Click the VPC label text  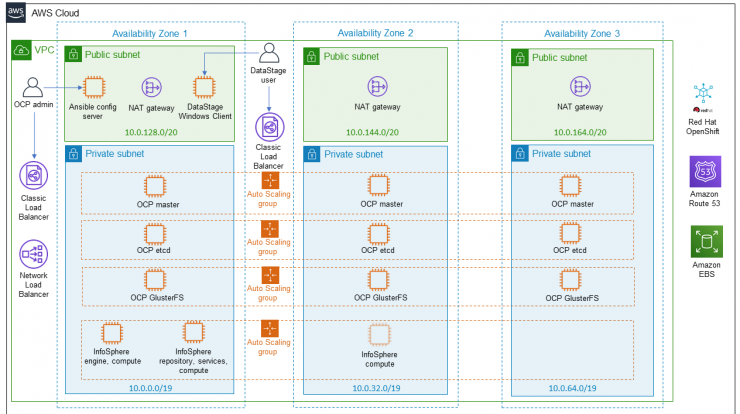click(x=44, y=50)
